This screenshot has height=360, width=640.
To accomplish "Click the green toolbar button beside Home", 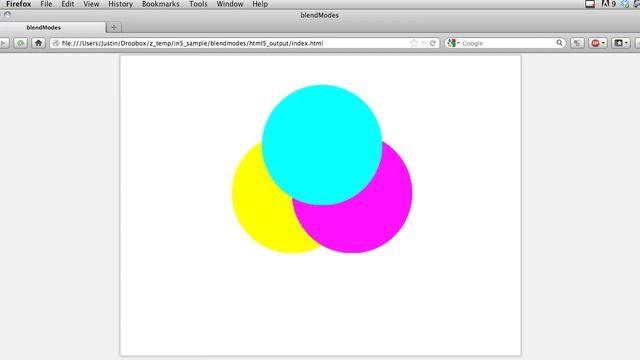I will tap(20, 43).
